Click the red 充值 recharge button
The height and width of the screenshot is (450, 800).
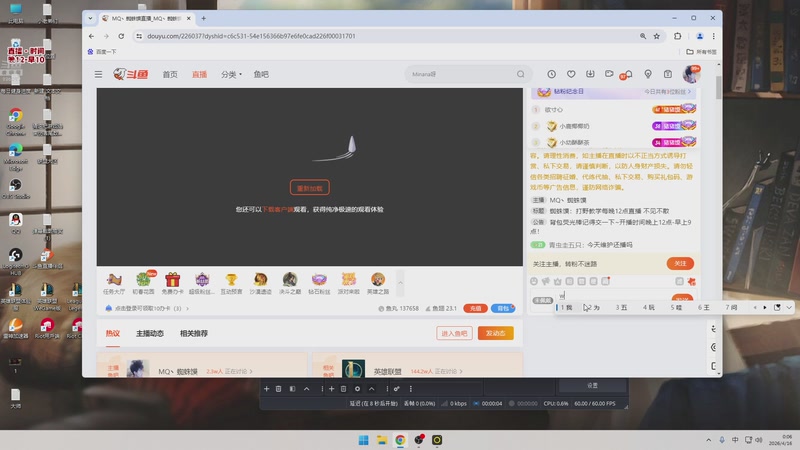(475, 308)
